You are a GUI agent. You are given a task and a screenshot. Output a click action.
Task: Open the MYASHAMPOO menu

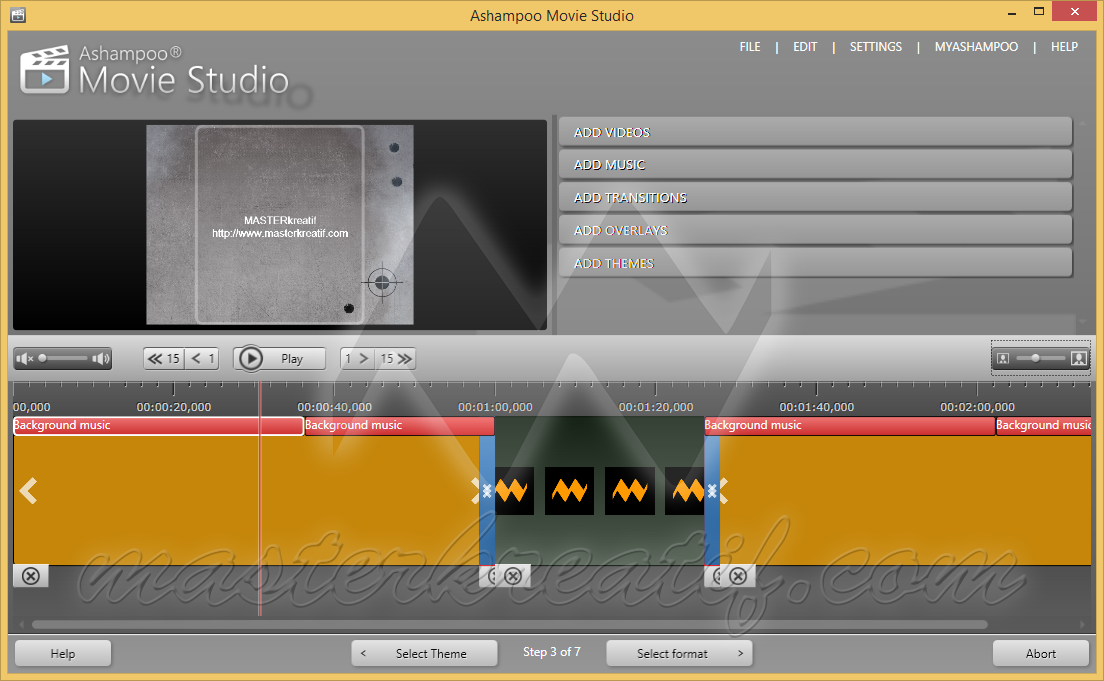pos(976,46)
